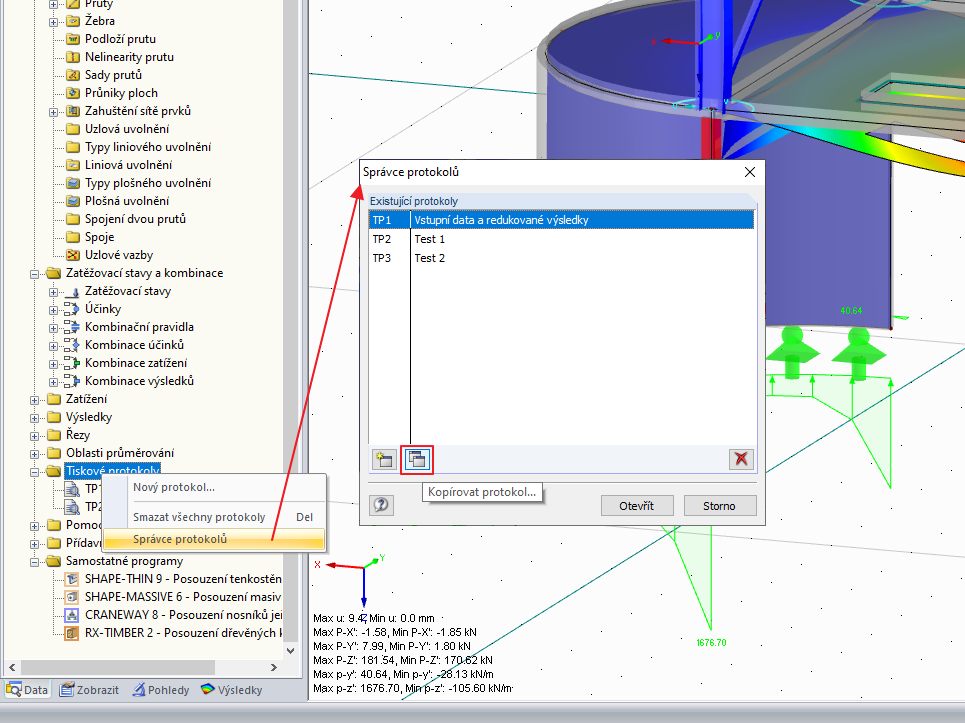This screenshot has height=723, width=965.
Task: Expand the Zatěžovací stavy node
Action: (x=54, y=292)
